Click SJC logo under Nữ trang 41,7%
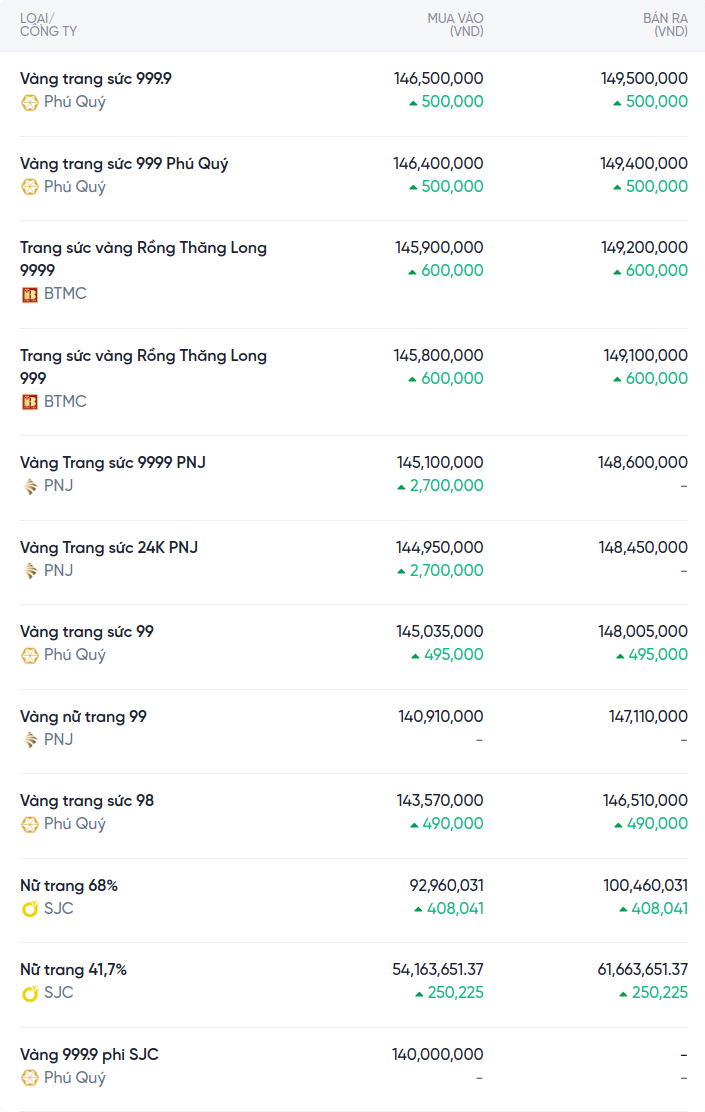Image resolution: width=705 pixels, height=1112 pixels. click(x=30, y=993)
